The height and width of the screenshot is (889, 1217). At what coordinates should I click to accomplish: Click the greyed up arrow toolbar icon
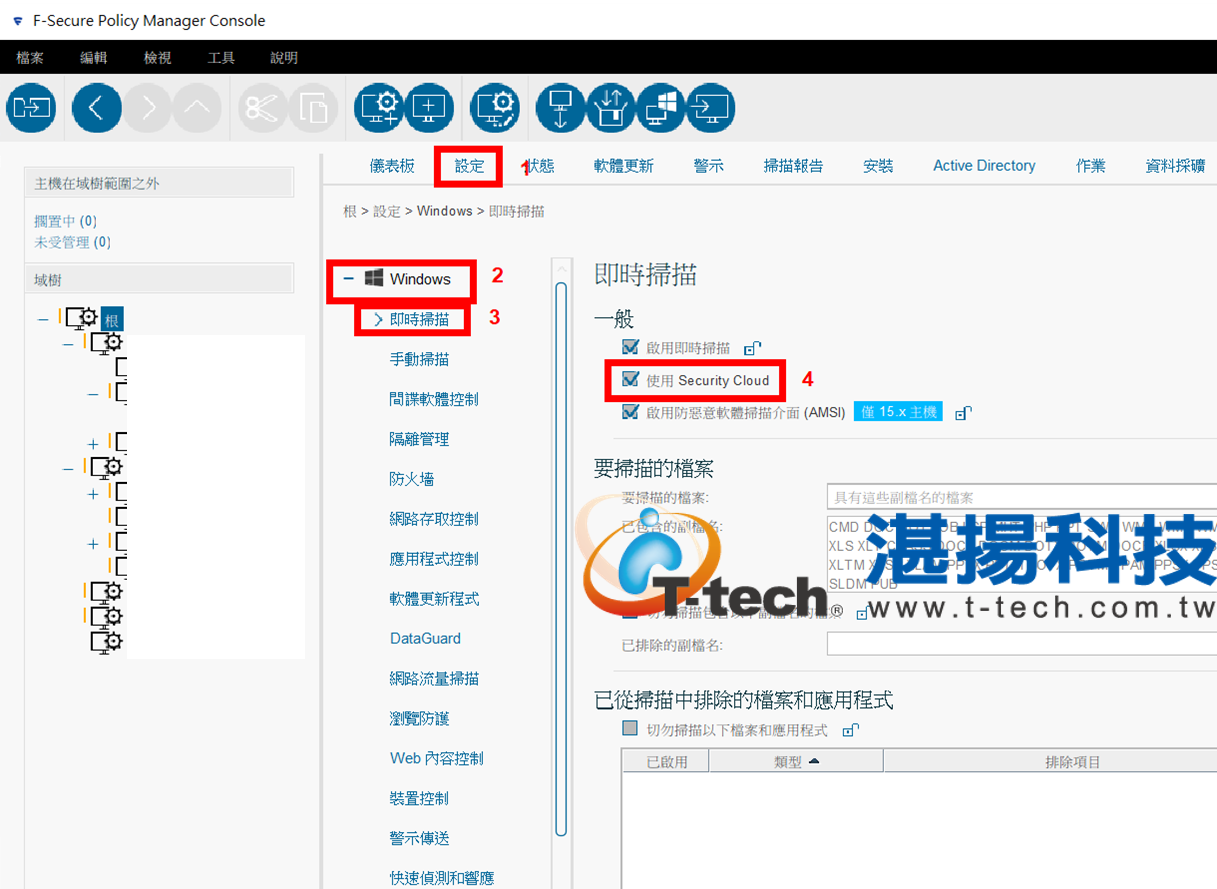pyautogui.click(x=198, y=107)
